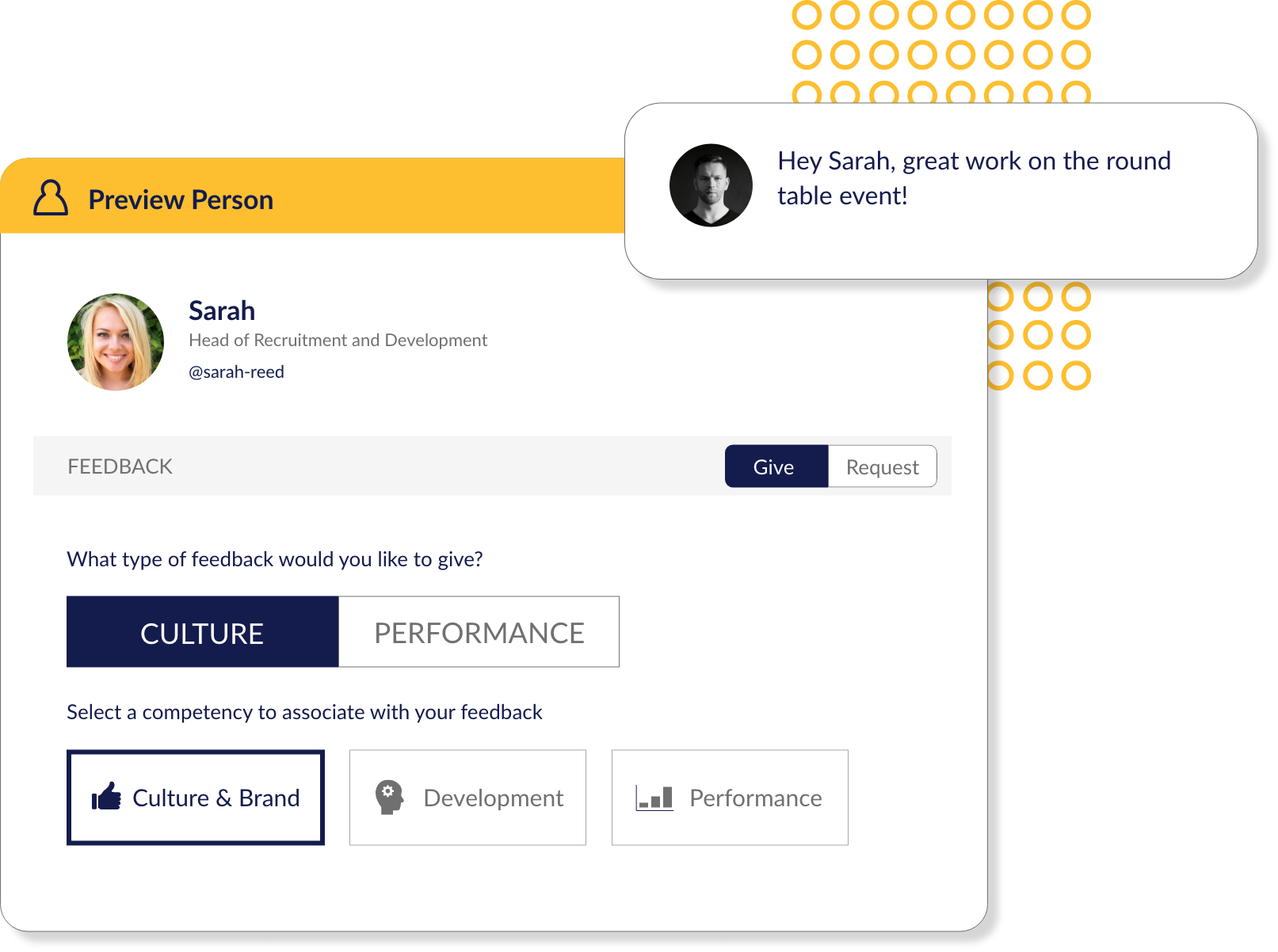
Task: Choose the Performance competency card
Action: click(x=730, y=798)
